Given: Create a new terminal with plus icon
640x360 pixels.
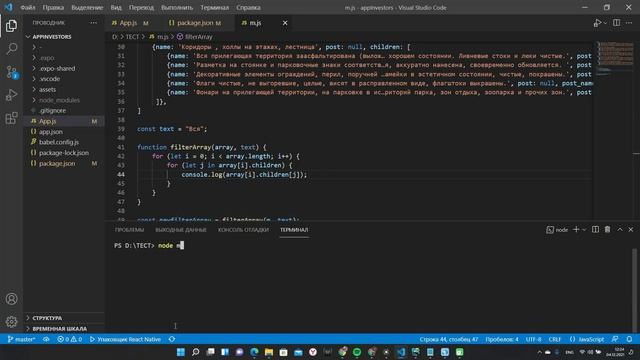Looking at the screenshot, I should pos(576,230).
